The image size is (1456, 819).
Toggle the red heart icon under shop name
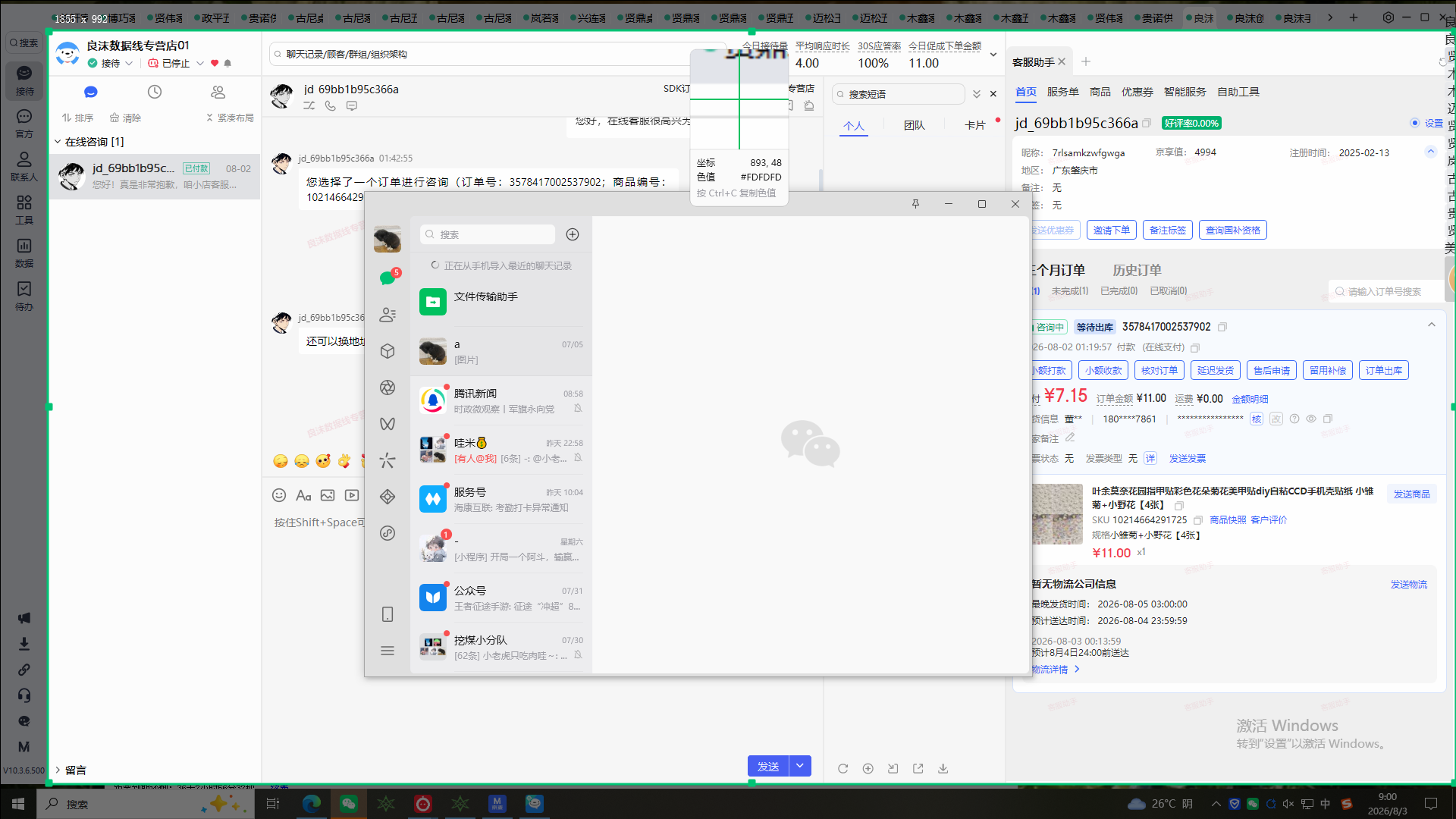215,63
